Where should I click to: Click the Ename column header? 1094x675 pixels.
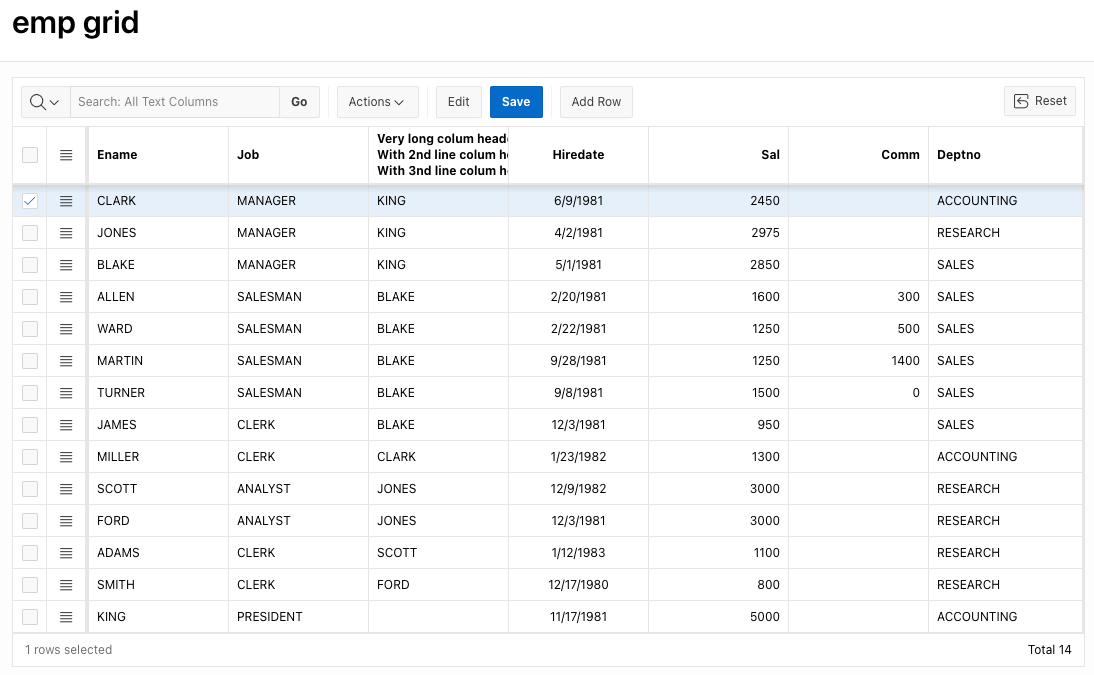point(117,155)
